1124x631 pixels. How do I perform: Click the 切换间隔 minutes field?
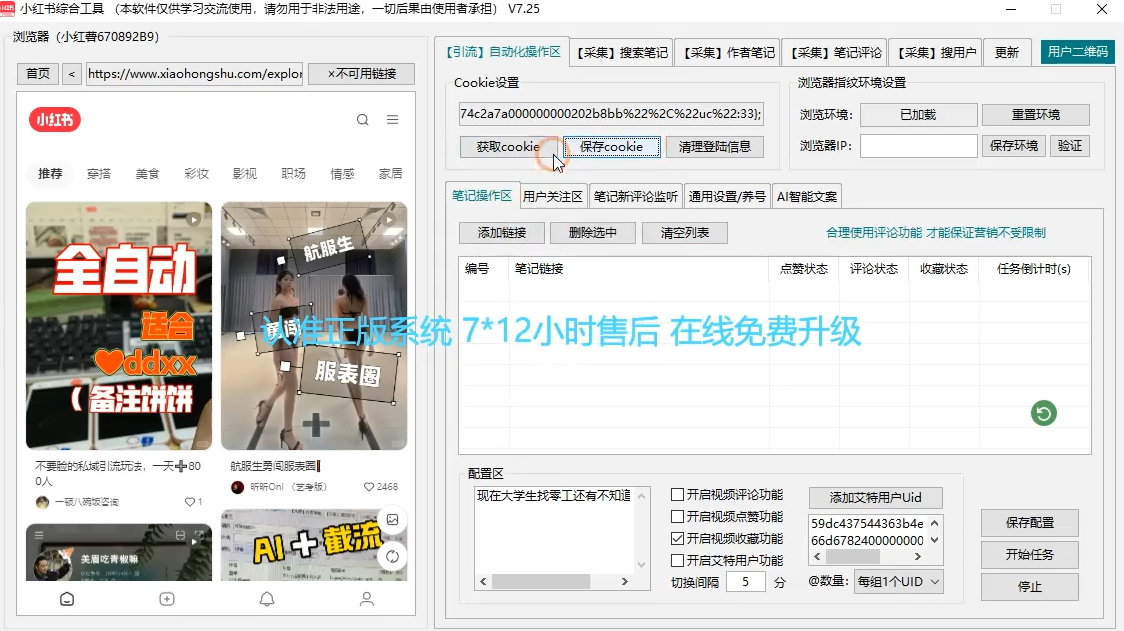746,582
